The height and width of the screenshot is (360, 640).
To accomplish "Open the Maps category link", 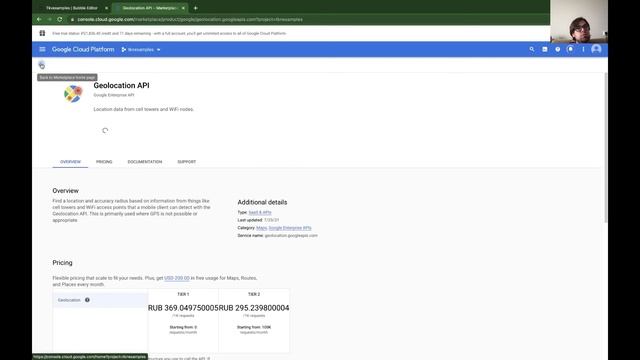I will pos(261,228).
